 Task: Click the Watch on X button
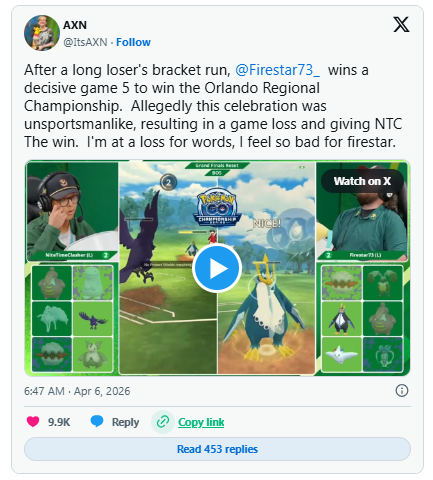pyautogui.click(x=362, y=181)
